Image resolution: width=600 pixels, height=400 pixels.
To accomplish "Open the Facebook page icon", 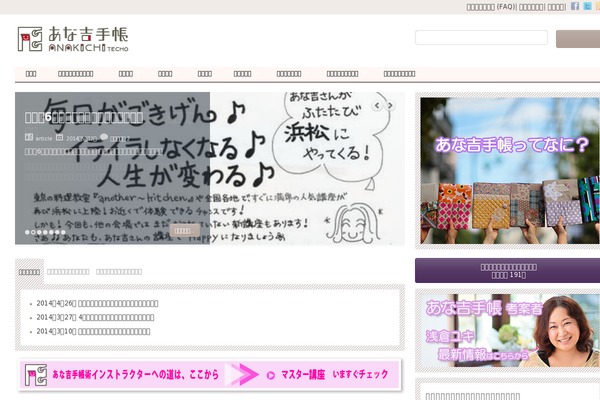I will 575,6.
